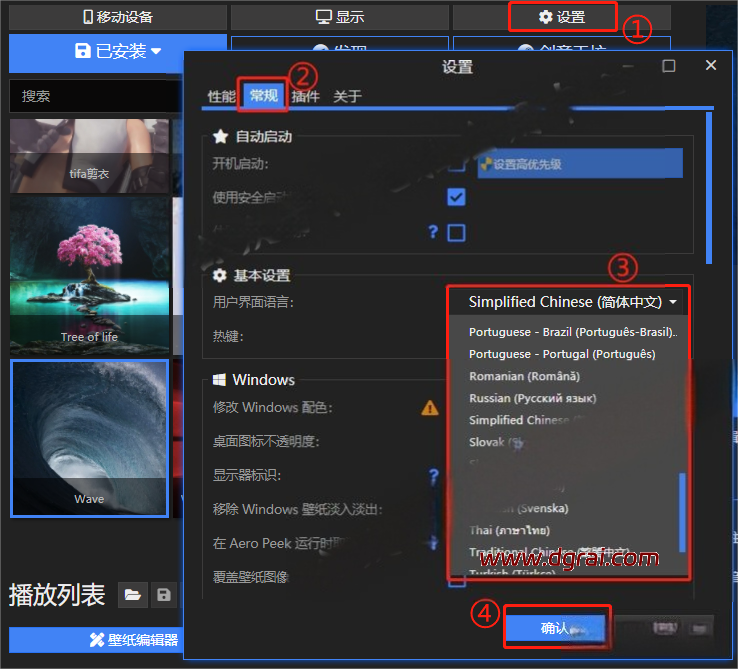Open the 显示 monitor button
738x669 pixels.
[x=339, y=17]
